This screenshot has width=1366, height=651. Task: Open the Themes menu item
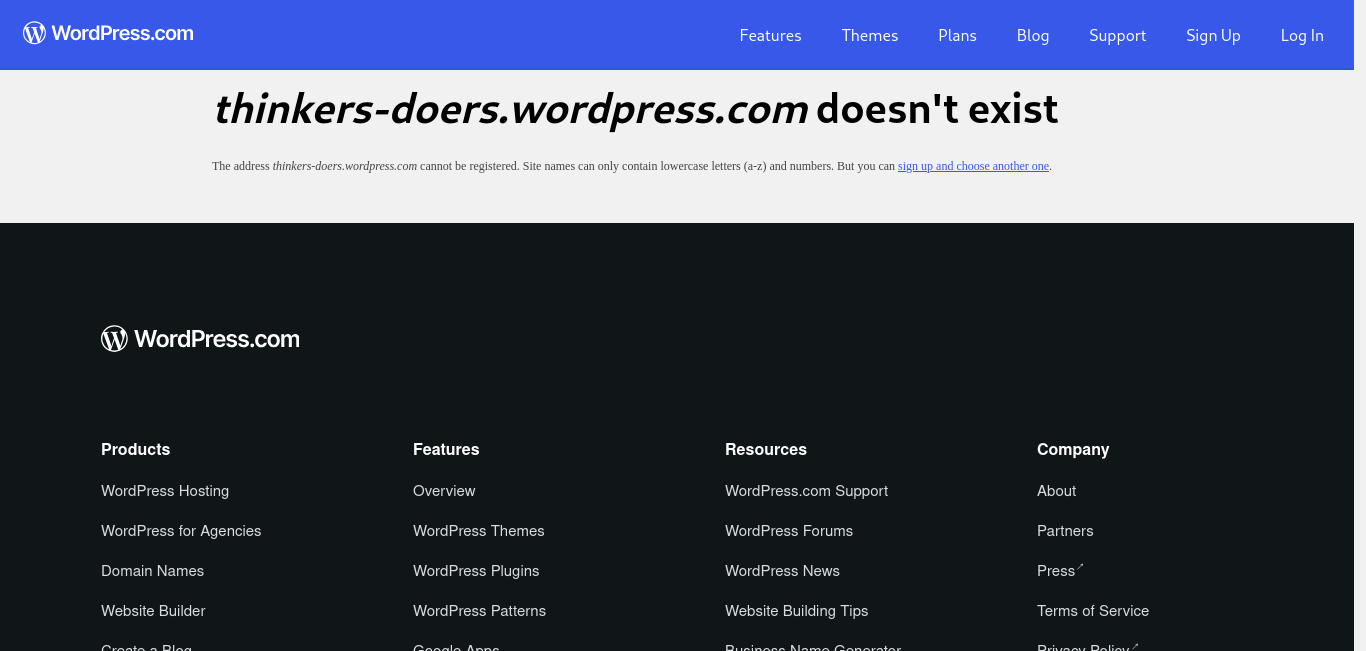pos(870,35)
